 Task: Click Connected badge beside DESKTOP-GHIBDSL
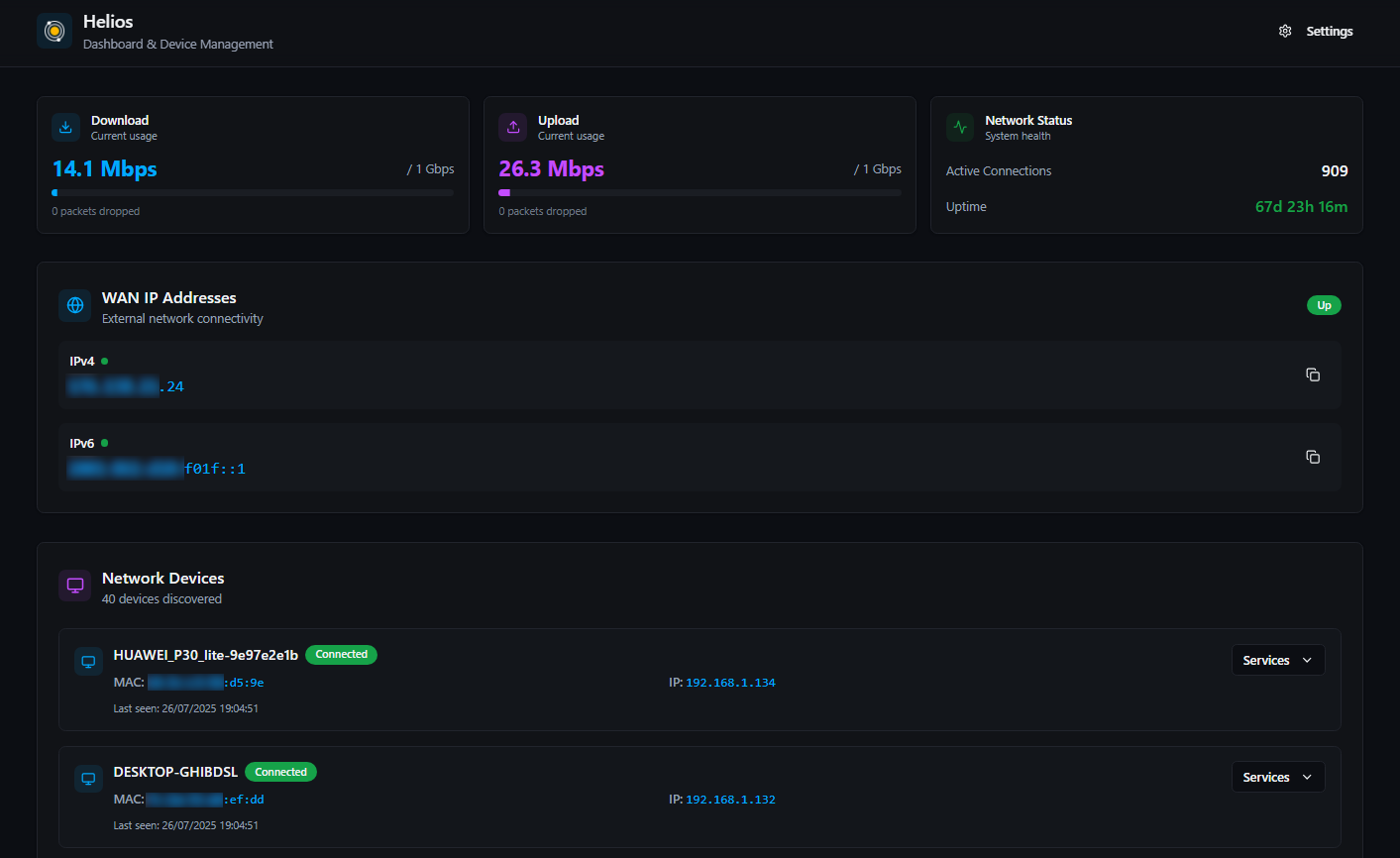coord(280,772)
